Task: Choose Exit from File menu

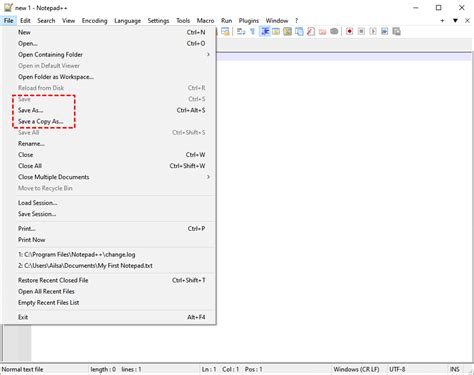Action: (109, 317)
